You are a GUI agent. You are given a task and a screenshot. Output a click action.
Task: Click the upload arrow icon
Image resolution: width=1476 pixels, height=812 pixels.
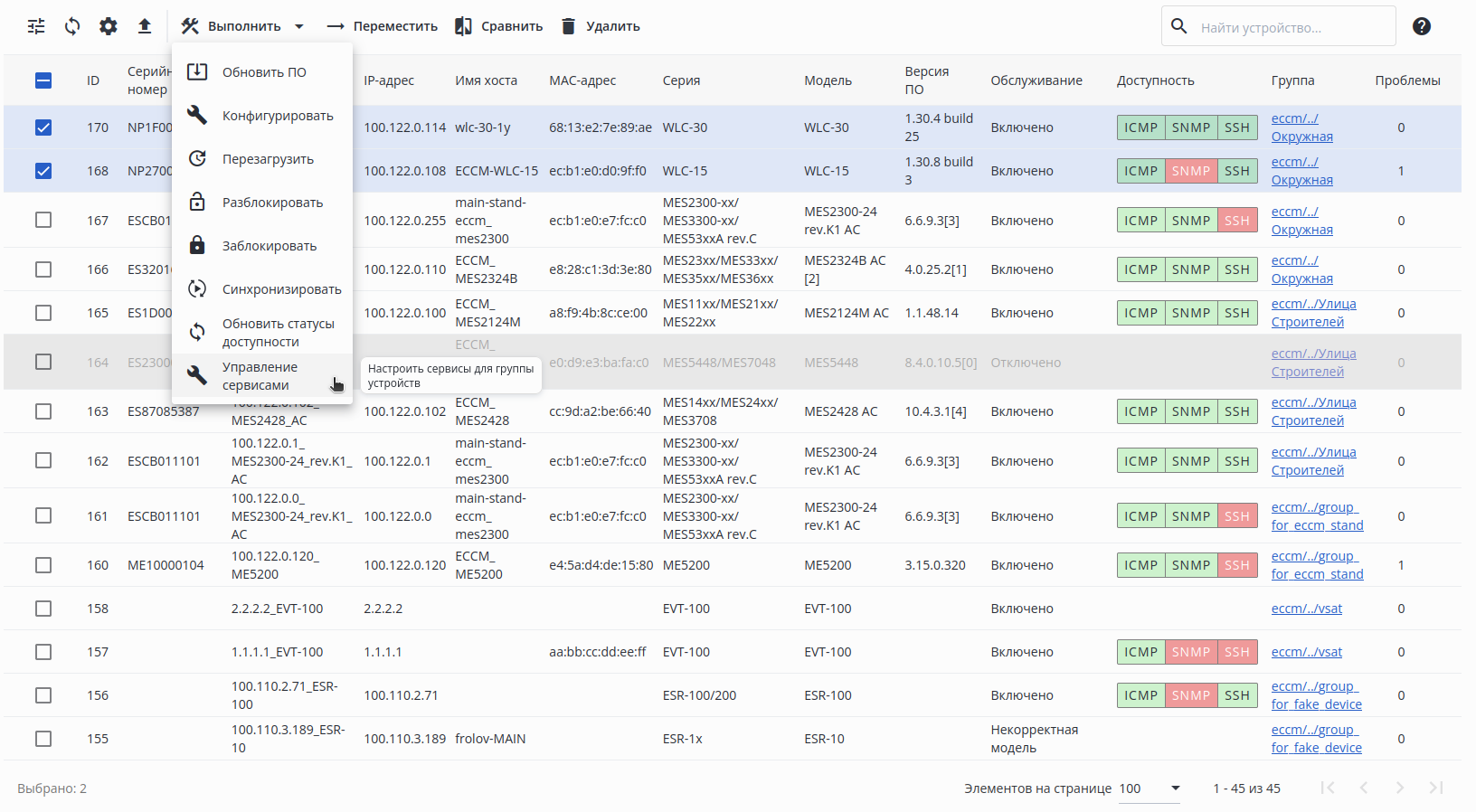145,26
